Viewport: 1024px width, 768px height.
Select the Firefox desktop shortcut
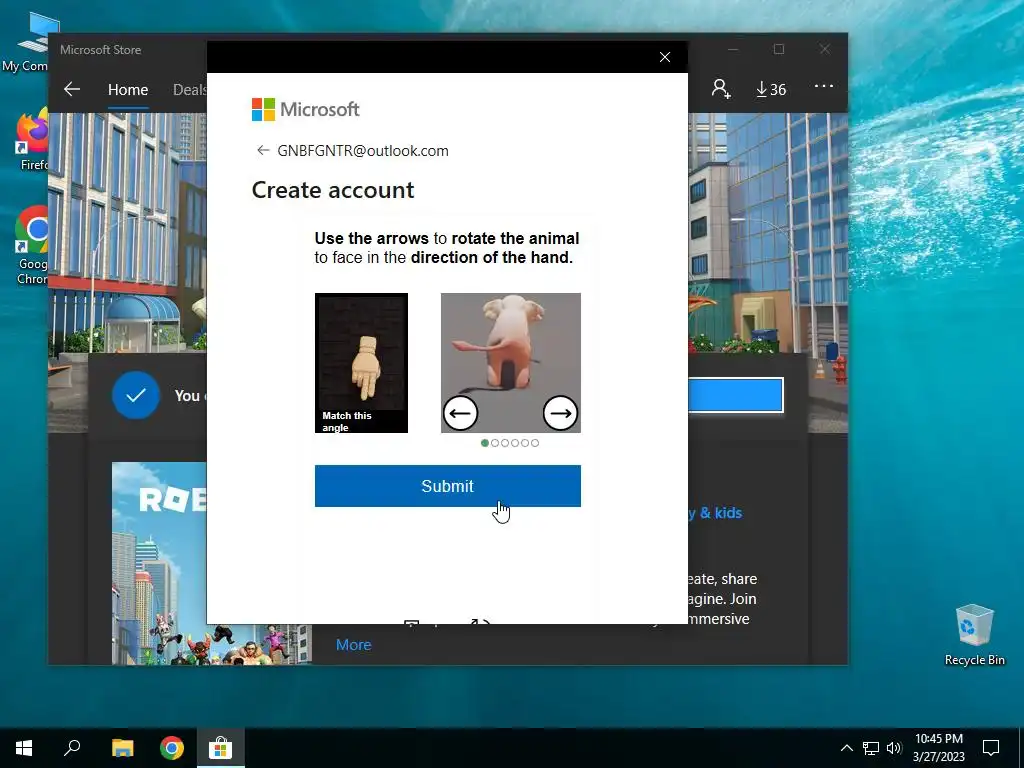(33, 140)
